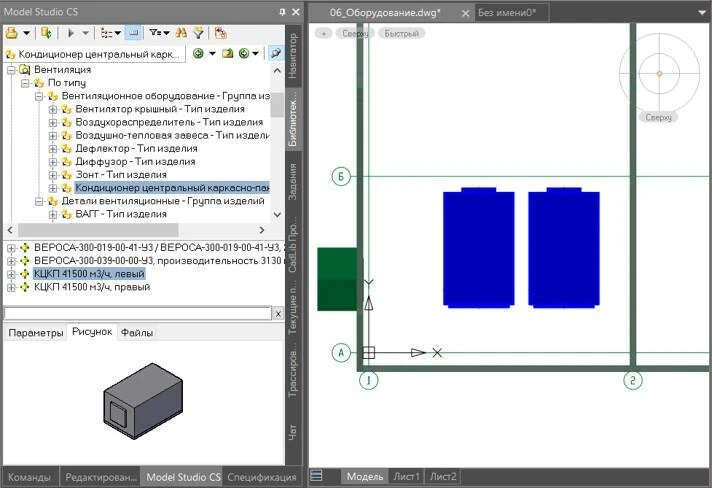Viewport: 712px width, 488px height.
Task: Click the funnel filter icon in toolbar
Action: [199, 32]
